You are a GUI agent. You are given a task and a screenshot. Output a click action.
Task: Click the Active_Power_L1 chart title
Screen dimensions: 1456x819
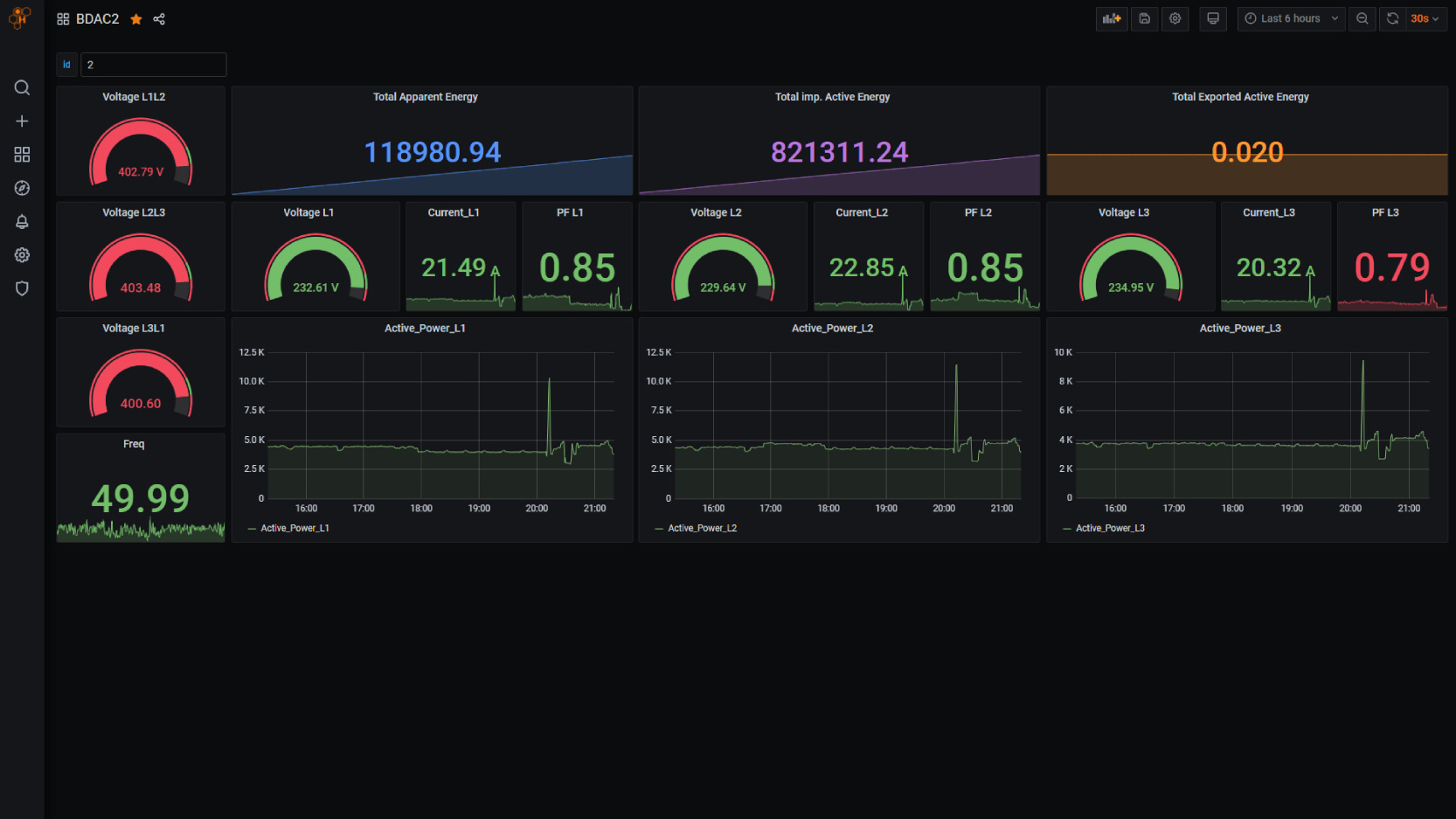click(425, 329)
